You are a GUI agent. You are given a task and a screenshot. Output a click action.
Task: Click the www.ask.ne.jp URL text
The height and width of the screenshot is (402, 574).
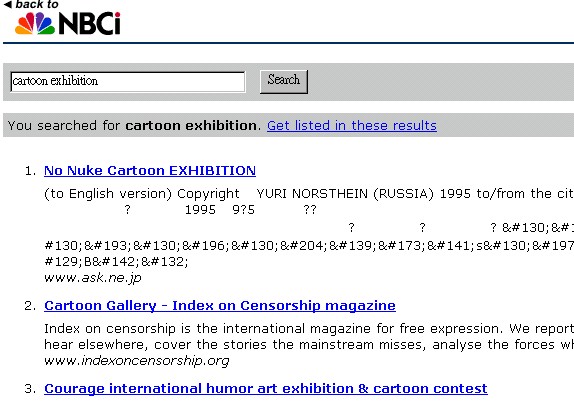pos(93,278)
